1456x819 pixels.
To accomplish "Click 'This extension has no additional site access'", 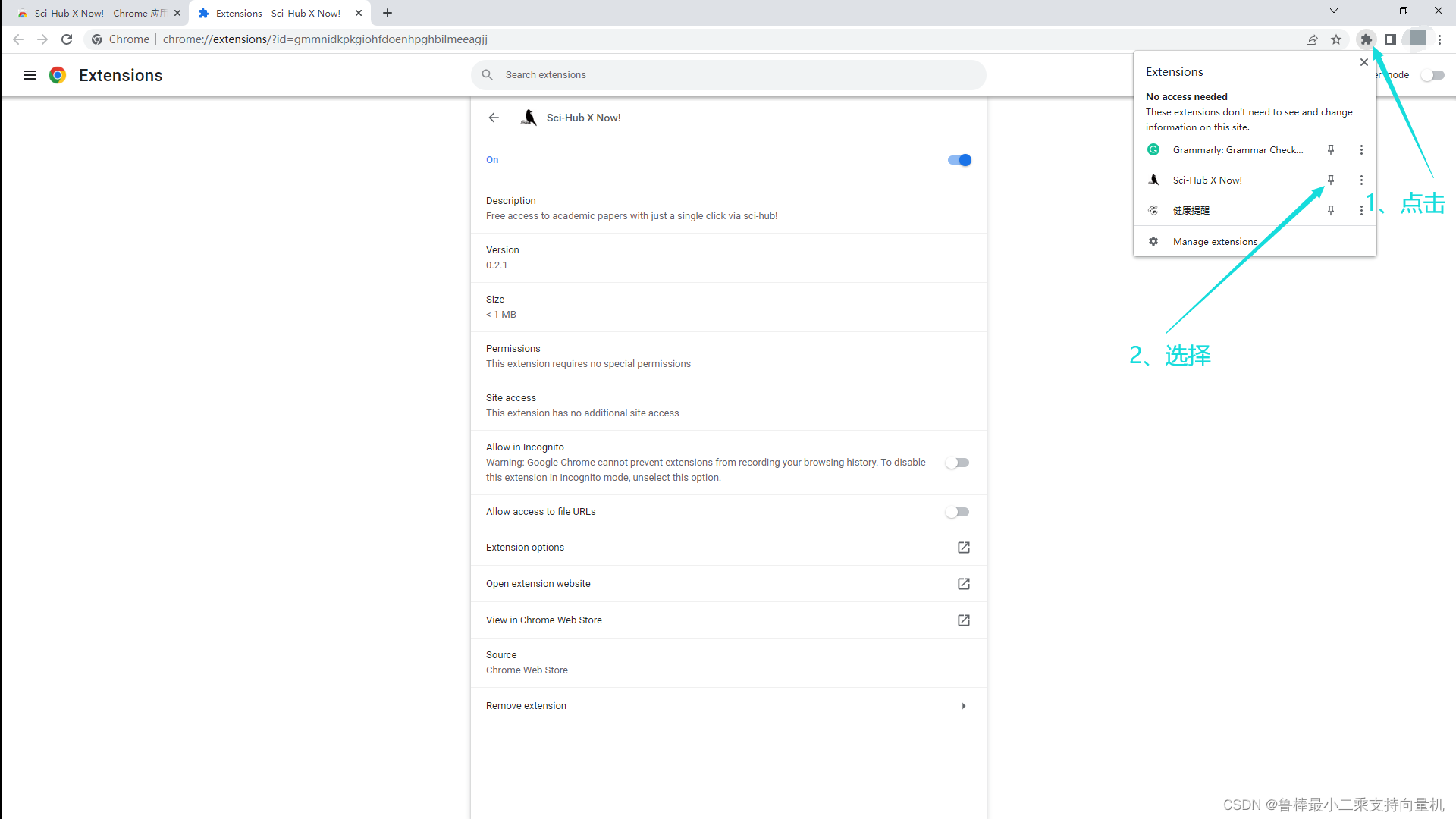I will point(582,413).
